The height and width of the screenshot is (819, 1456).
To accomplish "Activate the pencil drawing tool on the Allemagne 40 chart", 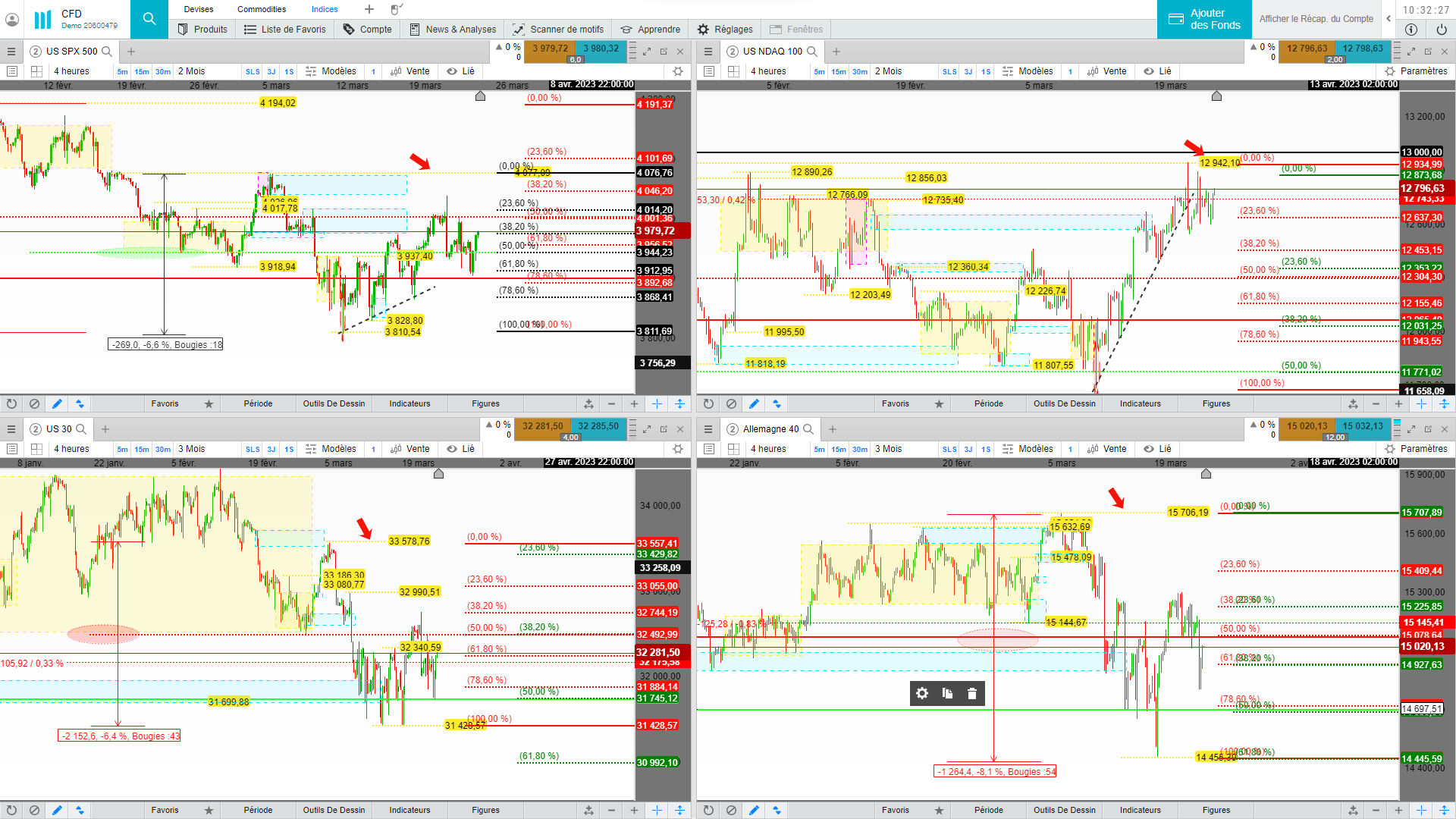I will point(754,810).
